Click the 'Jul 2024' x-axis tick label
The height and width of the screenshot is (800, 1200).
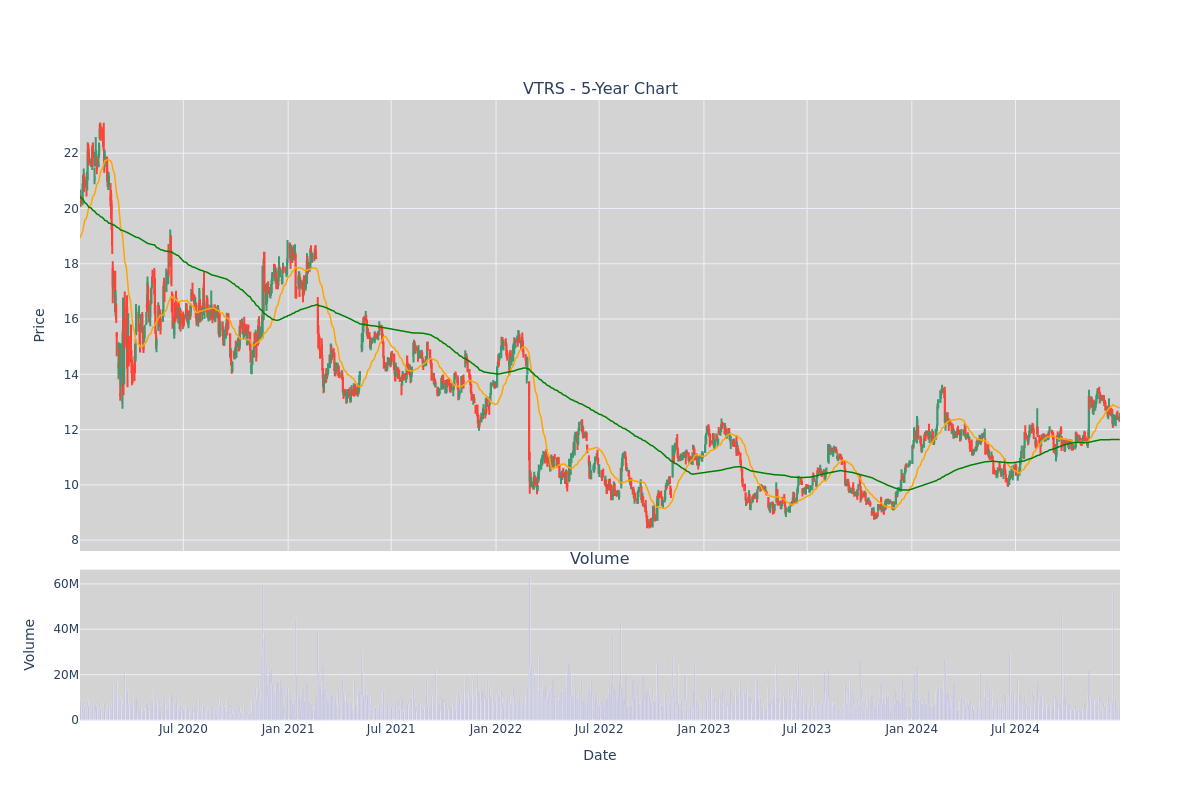(x=1015, y=729)
